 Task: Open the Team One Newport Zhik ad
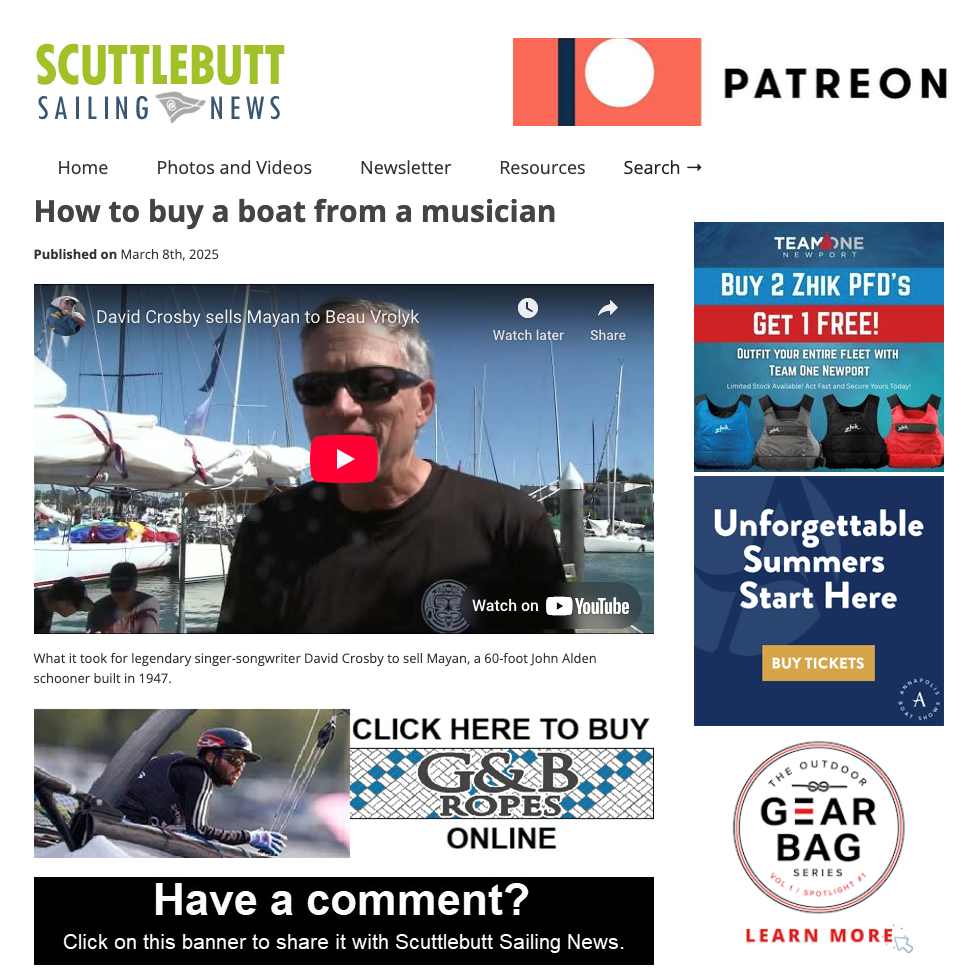pos(818,346)
